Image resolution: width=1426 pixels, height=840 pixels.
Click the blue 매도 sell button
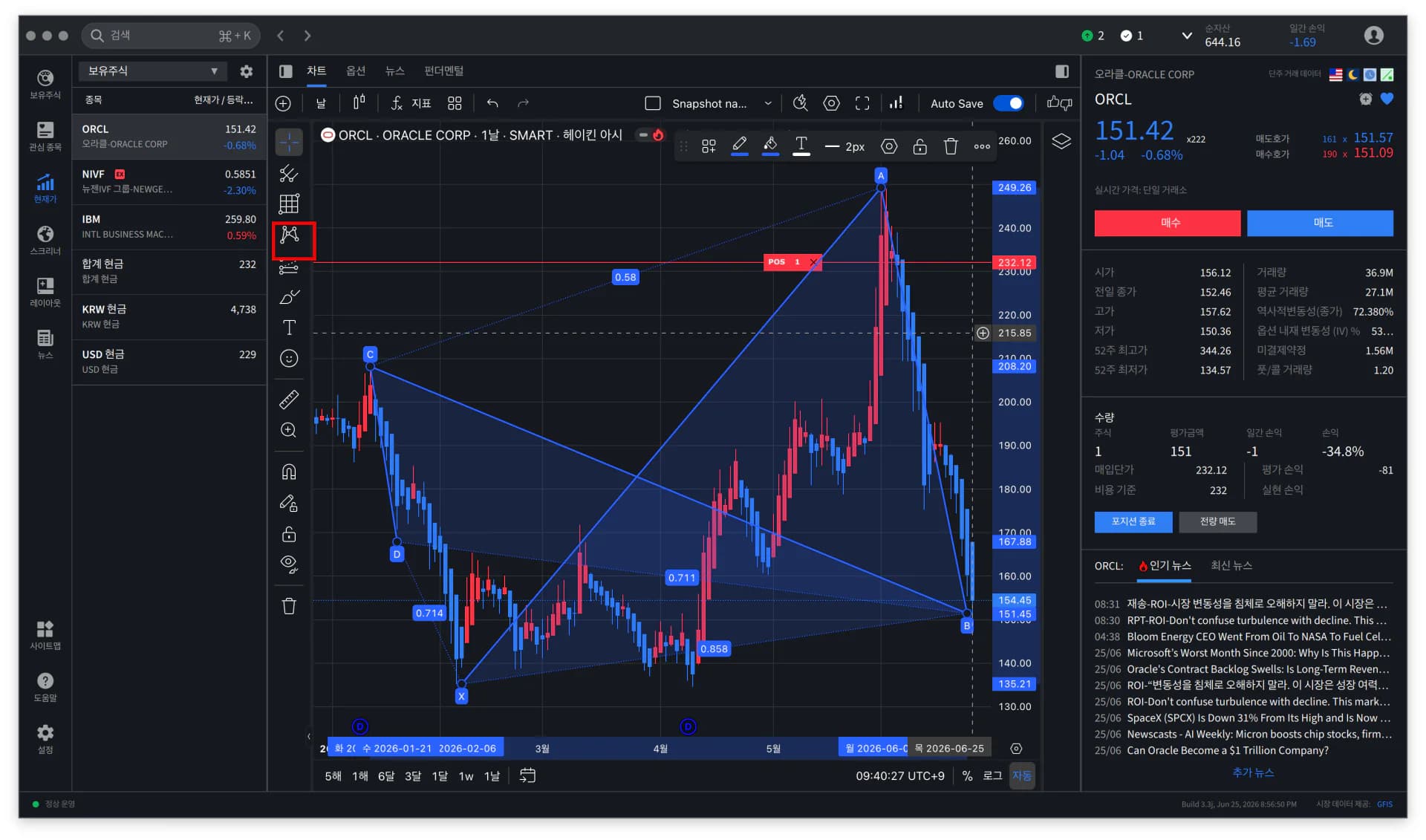click(1320, 223)
